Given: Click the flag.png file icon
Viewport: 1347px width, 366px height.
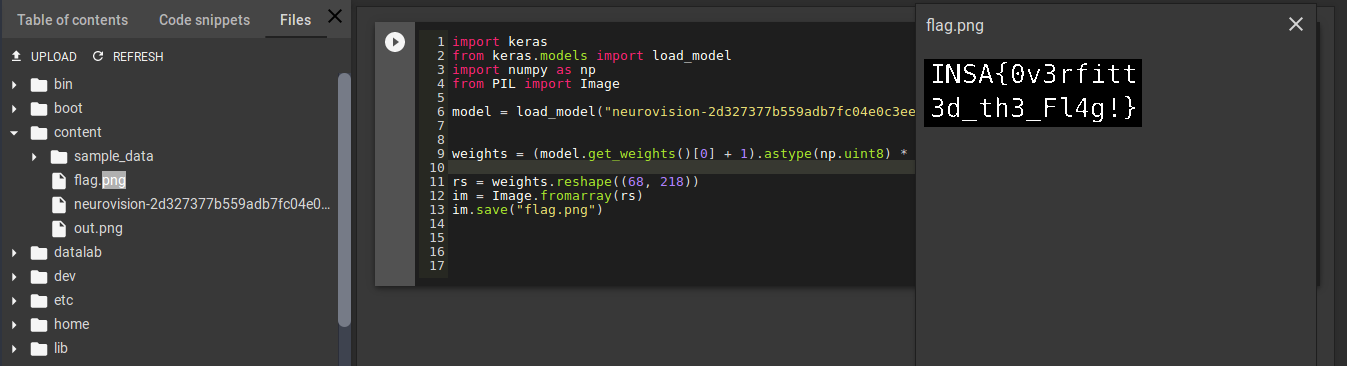Looking at the screenshot, I should click(x=59, y=181).
